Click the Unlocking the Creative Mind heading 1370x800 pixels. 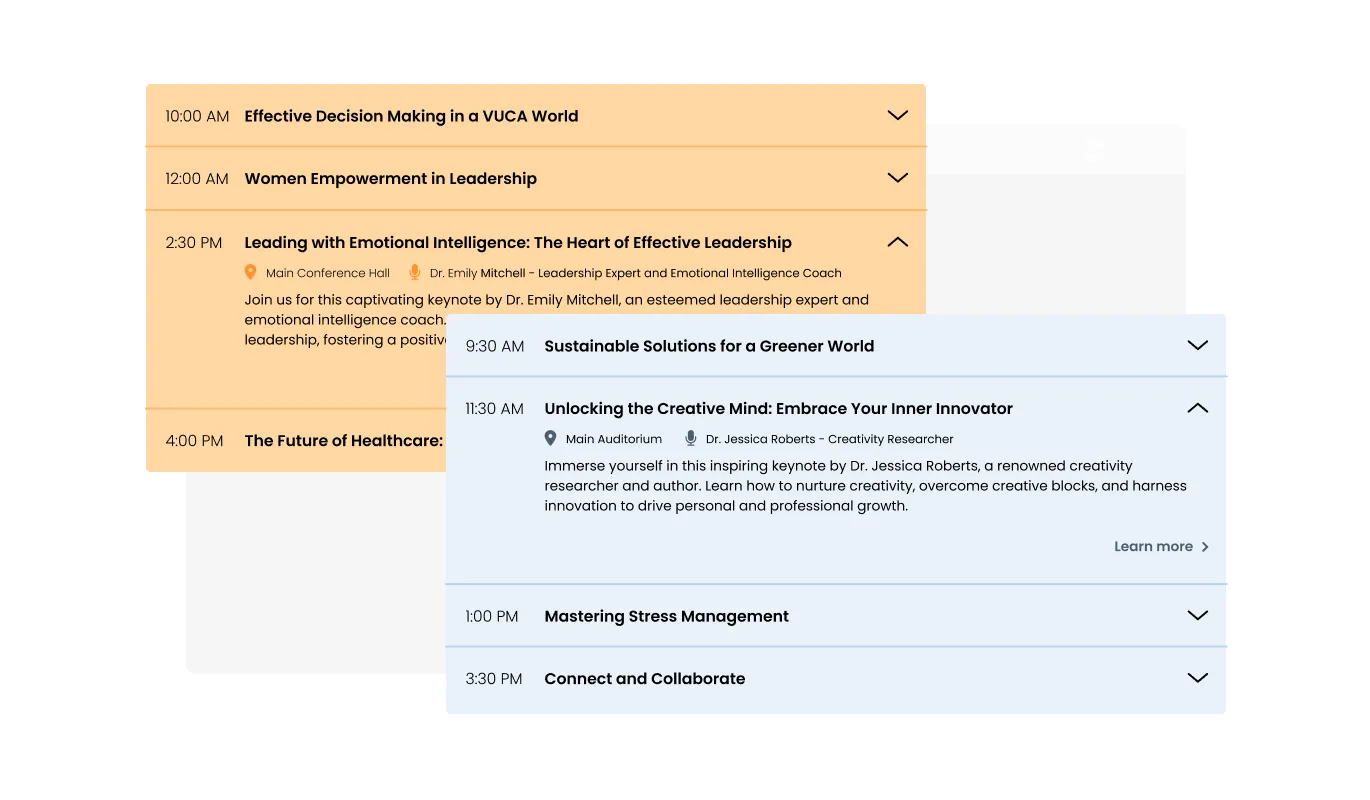pos(778,409)
